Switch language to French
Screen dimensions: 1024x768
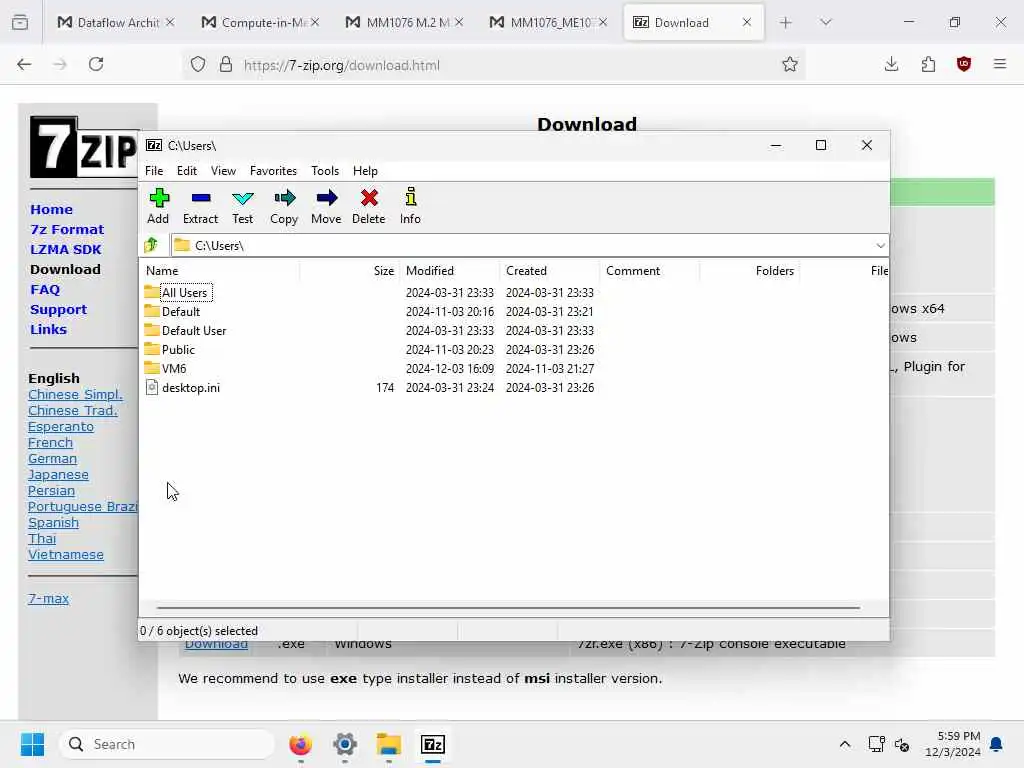tap(50, 442)
